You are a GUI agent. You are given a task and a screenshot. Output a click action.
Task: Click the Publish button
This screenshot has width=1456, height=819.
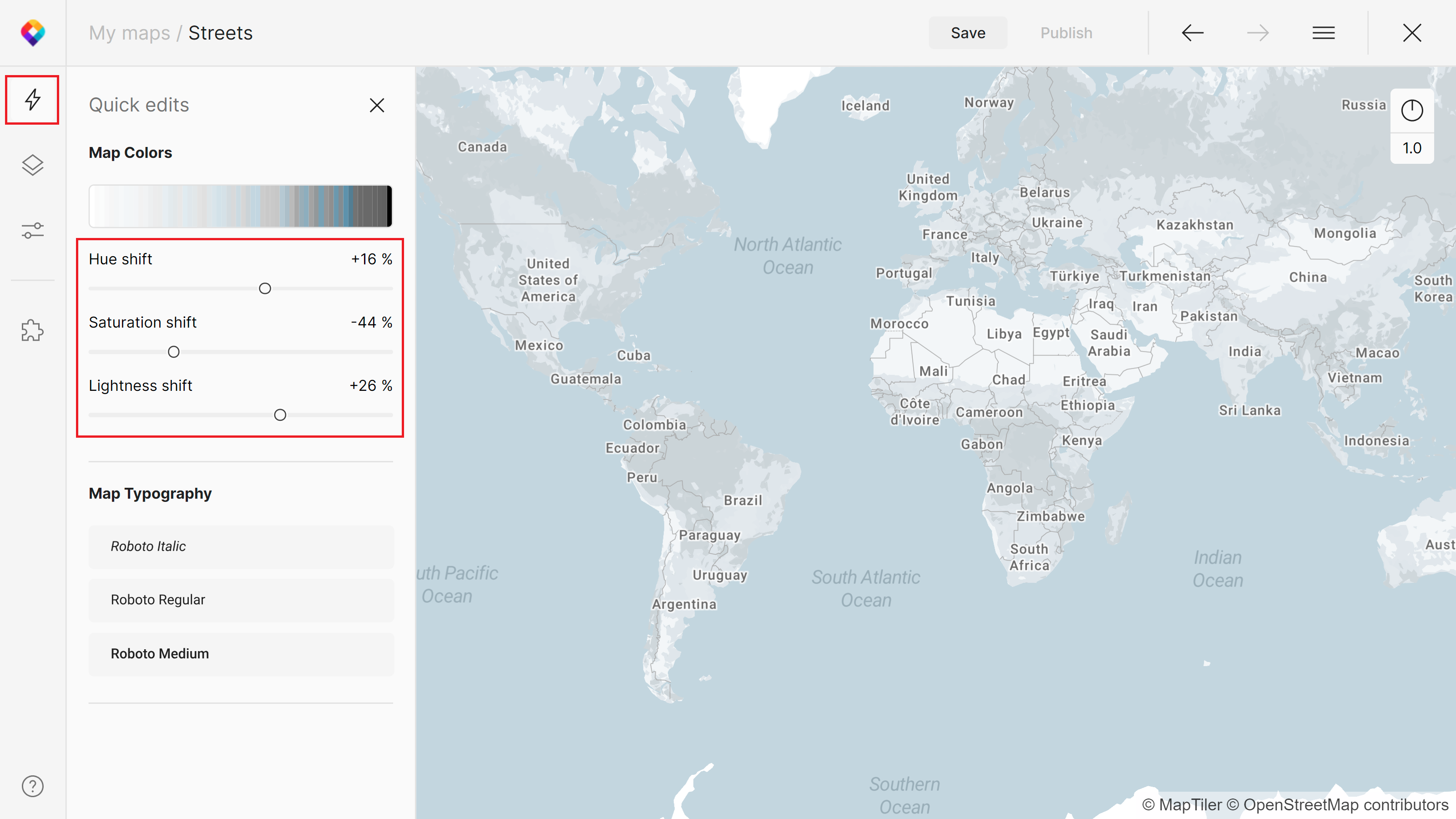click(x=1066, y=33)
